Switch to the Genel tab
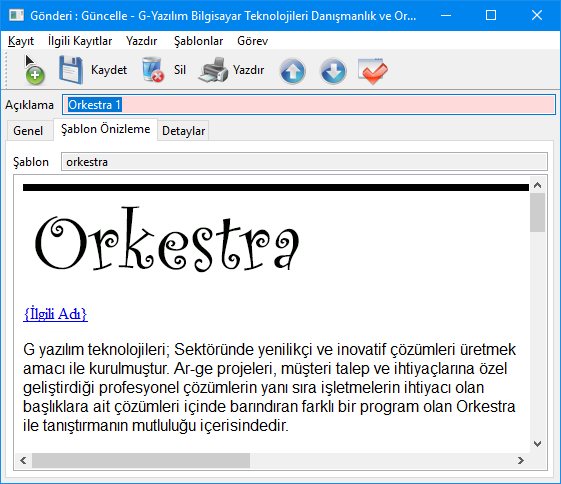This screenshot has width=561, height=484. (28, 131)
